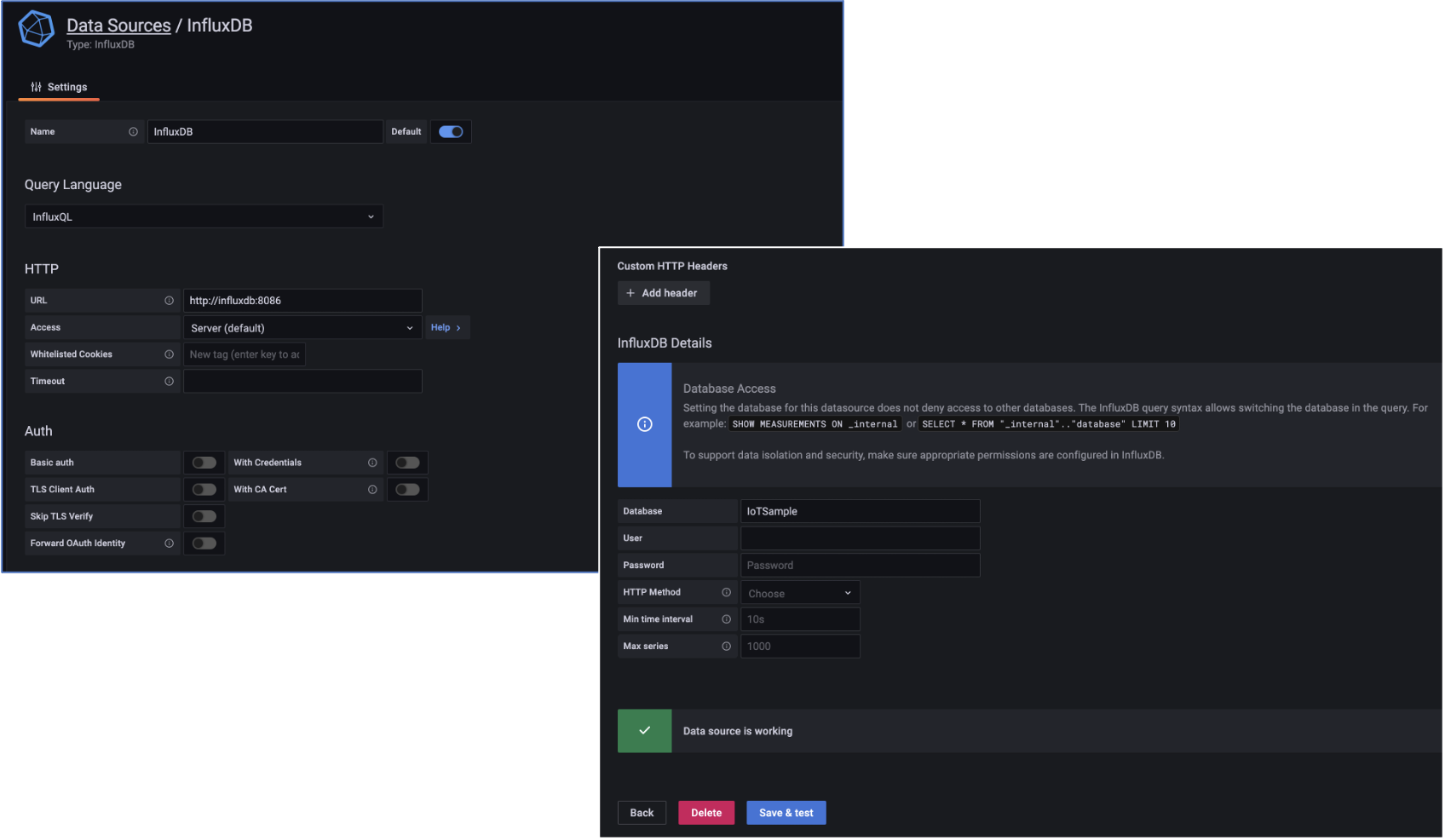Click the info icon beside With Credentials
This screenshot has width=1445, height=840.
pos(372,463)
